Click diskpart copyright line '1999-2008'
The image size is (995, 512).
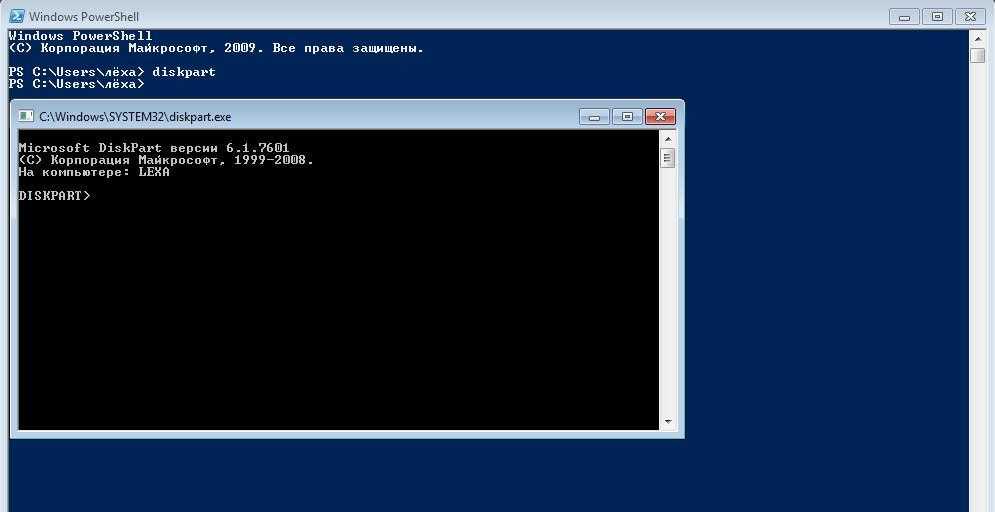click(x=166, y=160)
